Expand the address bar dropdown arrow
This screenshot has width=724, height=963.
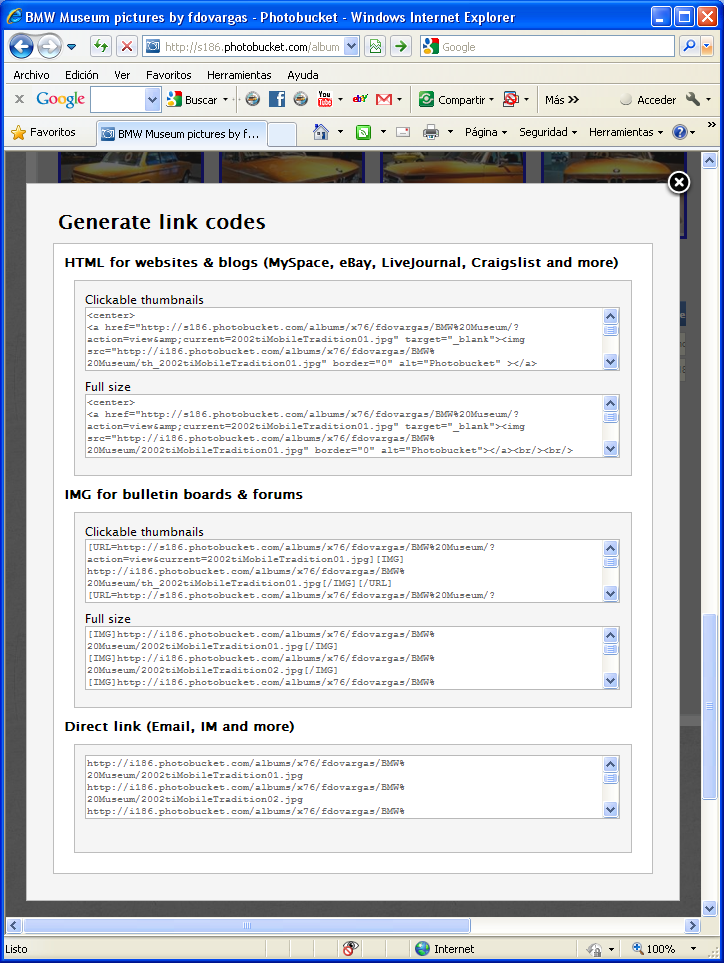click(351, 47)
